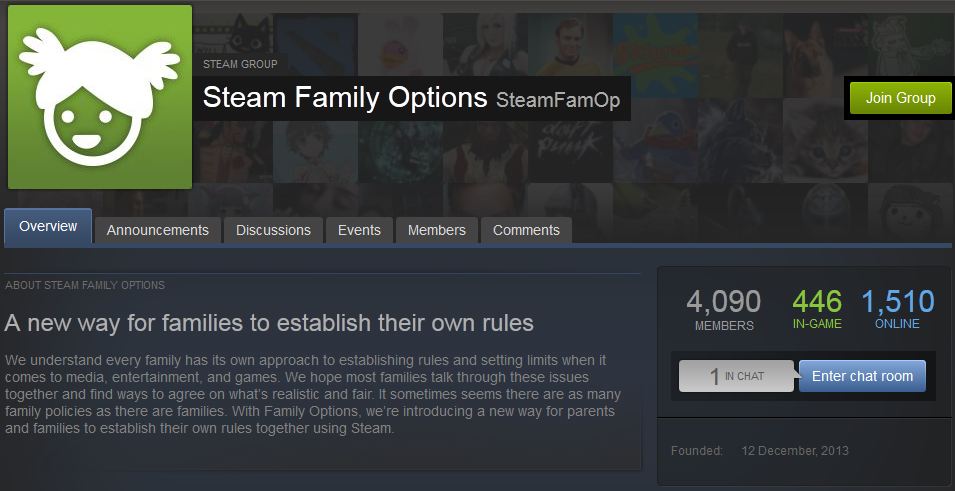Enter the group chat room
This screenshot has height=491, width=955.
point(862,376)
